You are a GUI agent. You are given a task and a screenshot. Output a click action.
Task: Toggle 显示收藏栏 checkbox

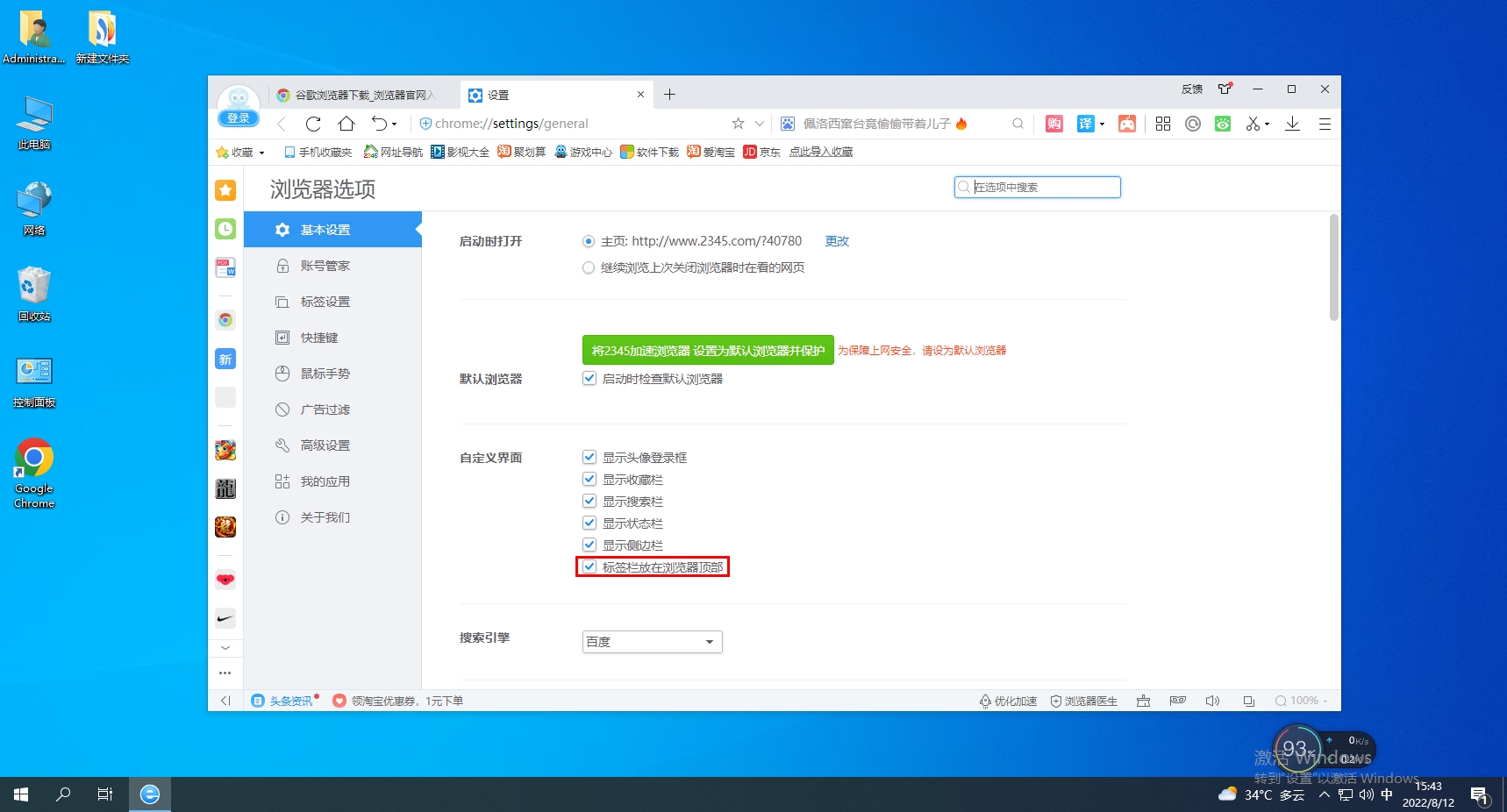pyautogui.click(x=589, y=479)
